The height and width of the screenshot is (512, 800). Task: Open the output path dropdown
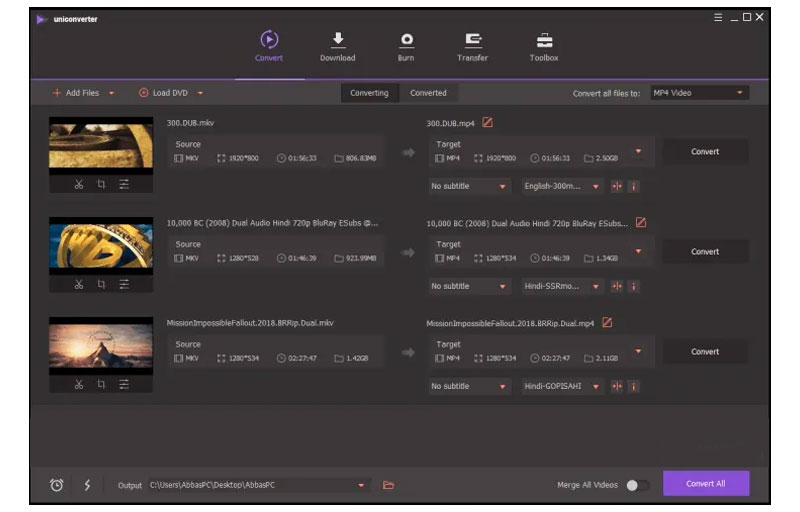[x=361, y=485]
